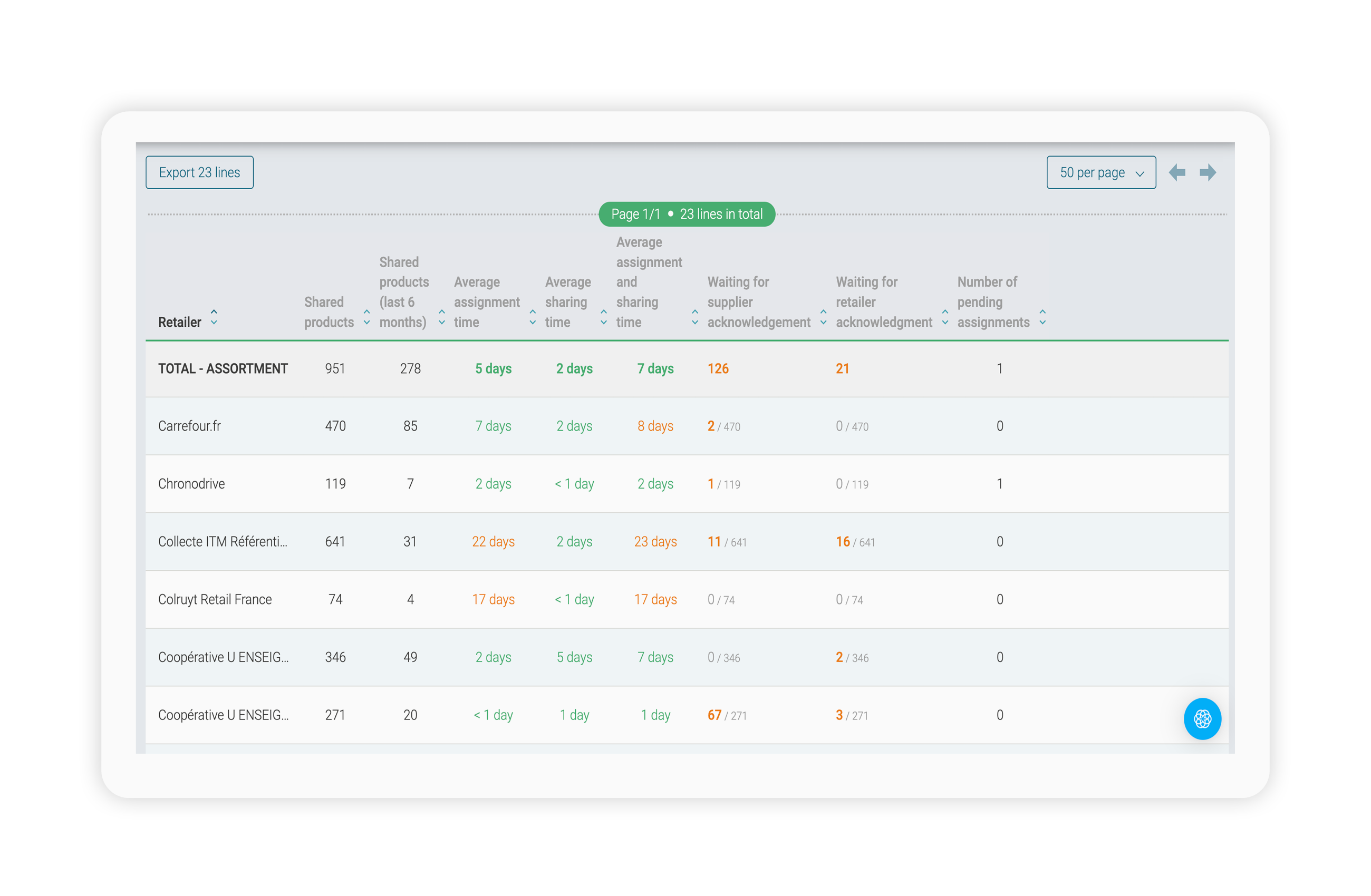The image size is (1371, 896).
Task: Sort by Number of pending assignments
Action: [x=1042, y=317]
